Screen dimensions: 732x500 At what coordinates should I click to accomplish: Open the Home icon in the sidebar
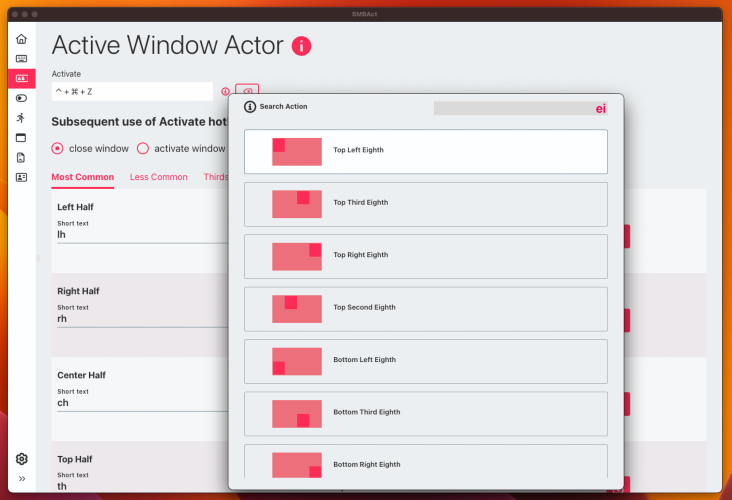(x=21, y=39)
